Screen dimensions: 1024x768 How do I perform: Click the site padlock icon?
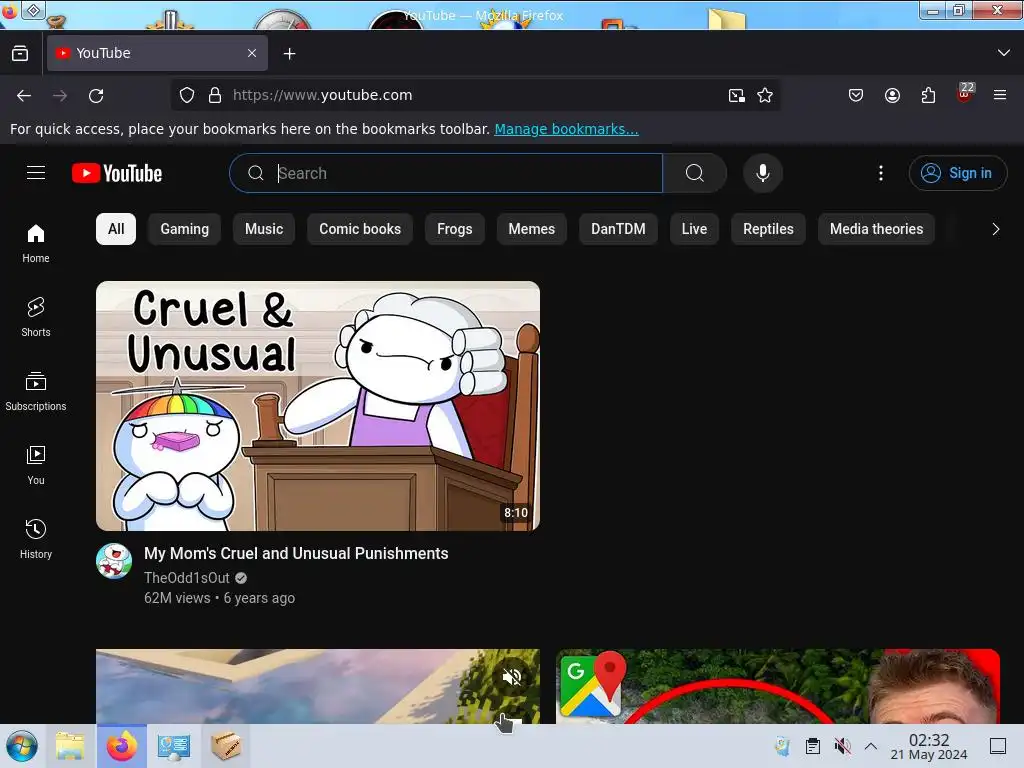click(x=215, y=95)
